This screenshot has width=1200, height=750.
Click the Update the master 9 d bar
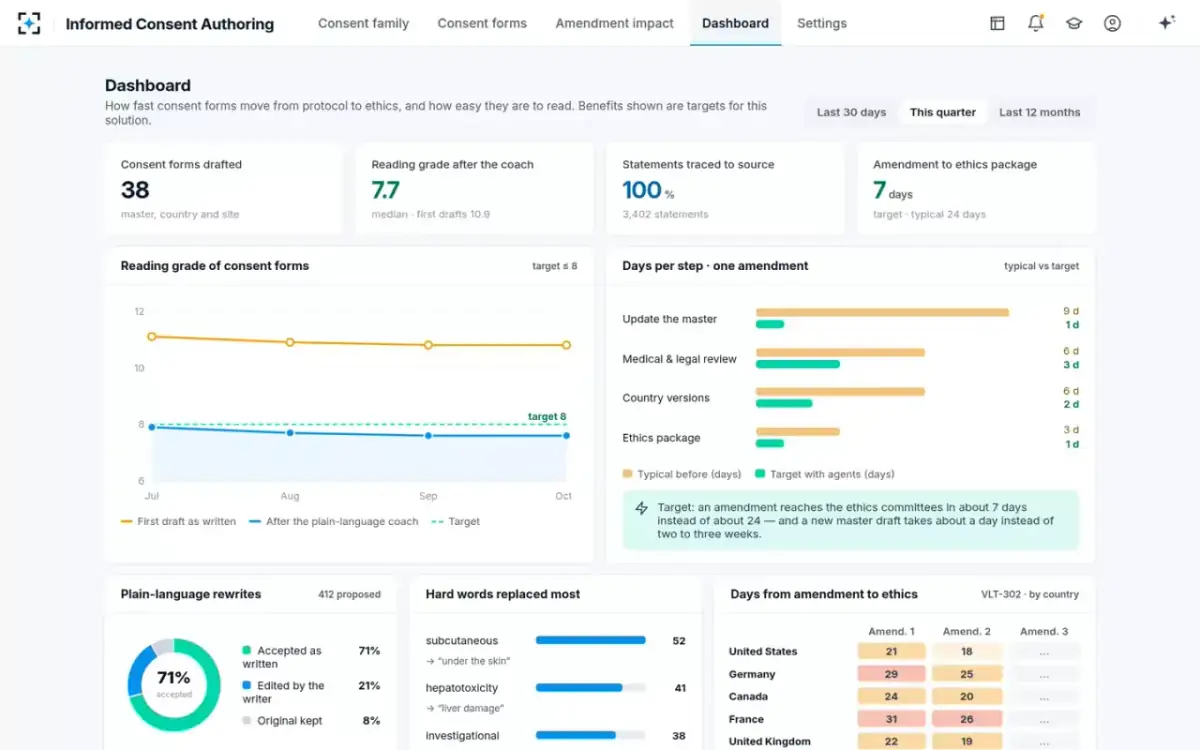882,312
